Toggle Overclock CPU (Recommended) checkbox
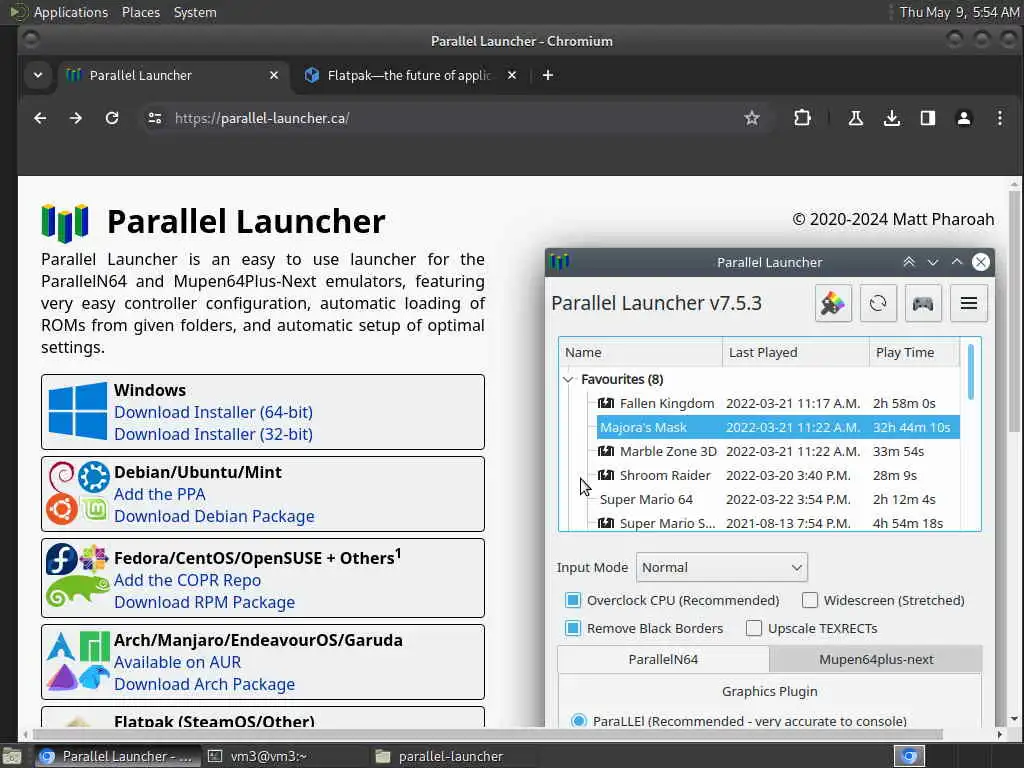 pyautogui.click(x=573, y=600)
